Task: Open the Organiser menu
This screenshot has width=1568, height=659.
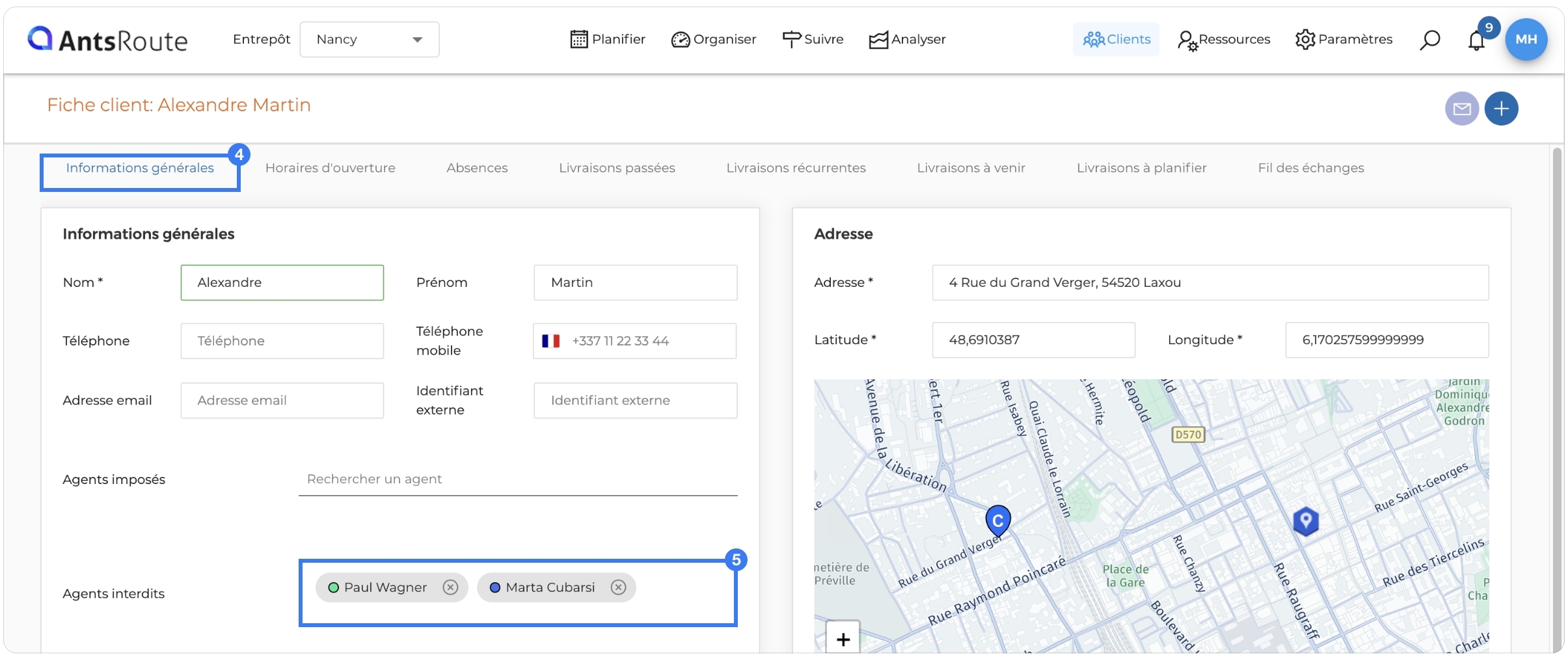Action: 714,39
